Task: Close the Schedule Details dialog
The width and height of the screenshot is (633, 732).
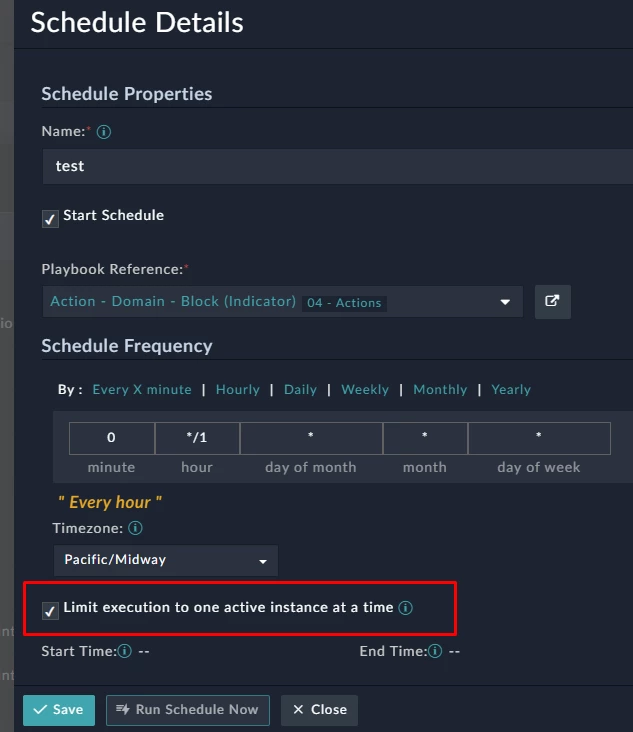Action: pyautogui.click(x=319, y=710)
